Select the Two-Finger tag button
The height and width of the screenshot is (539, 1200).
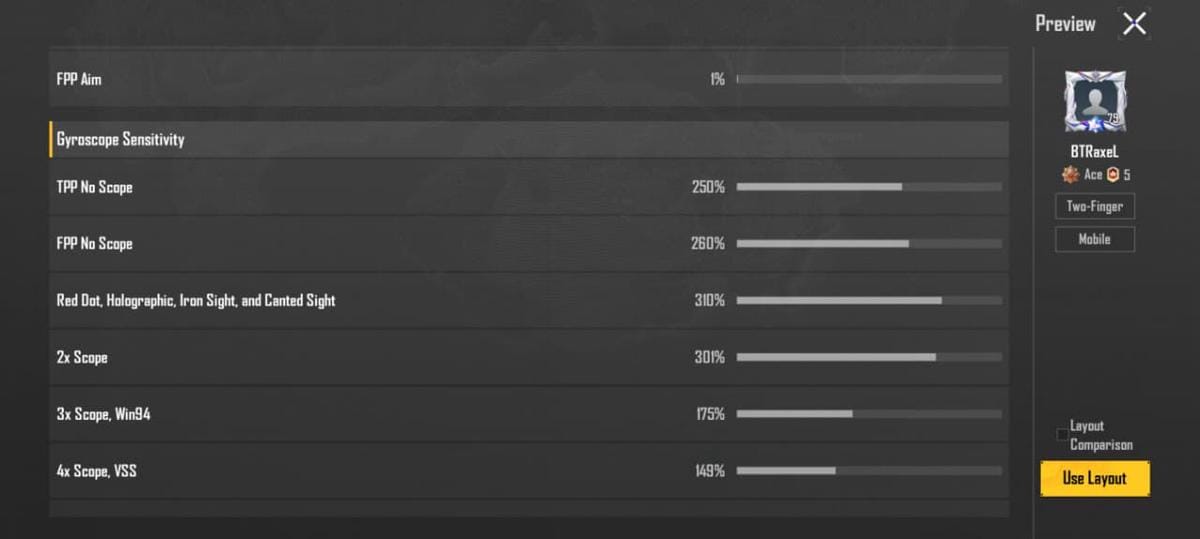(1094, 207)
